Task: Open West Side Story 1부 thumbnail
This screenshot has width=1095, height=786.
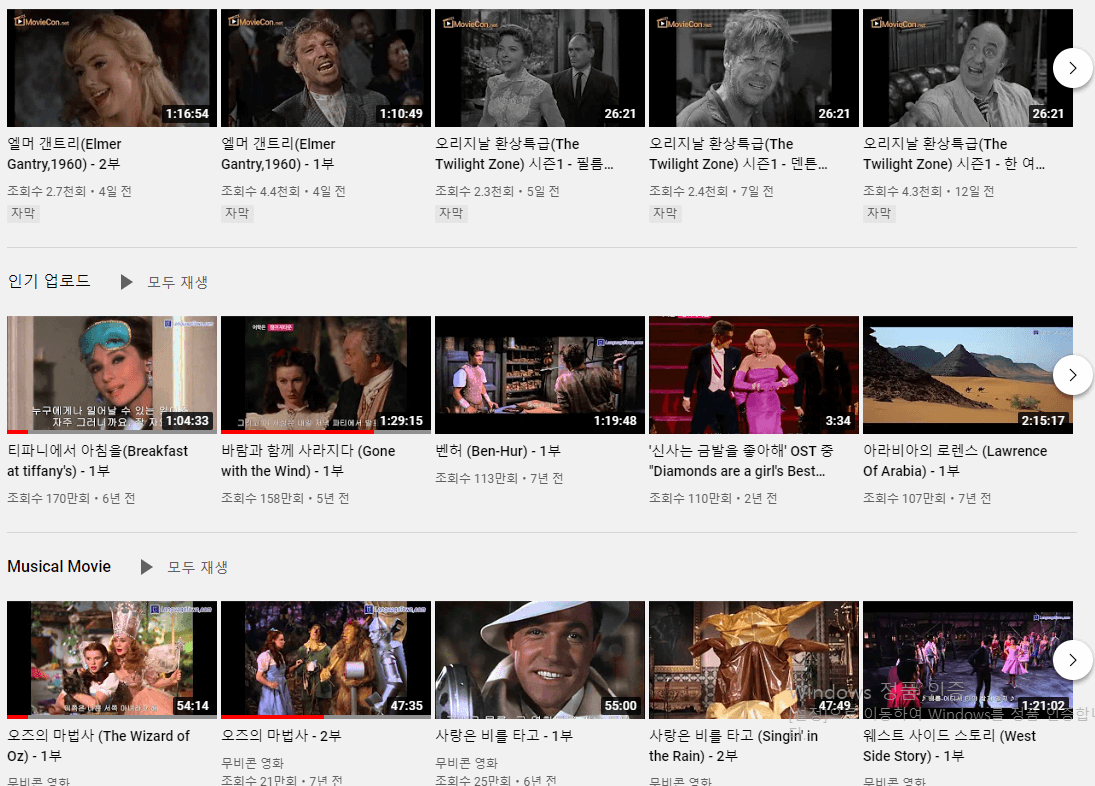Action: 968,660
